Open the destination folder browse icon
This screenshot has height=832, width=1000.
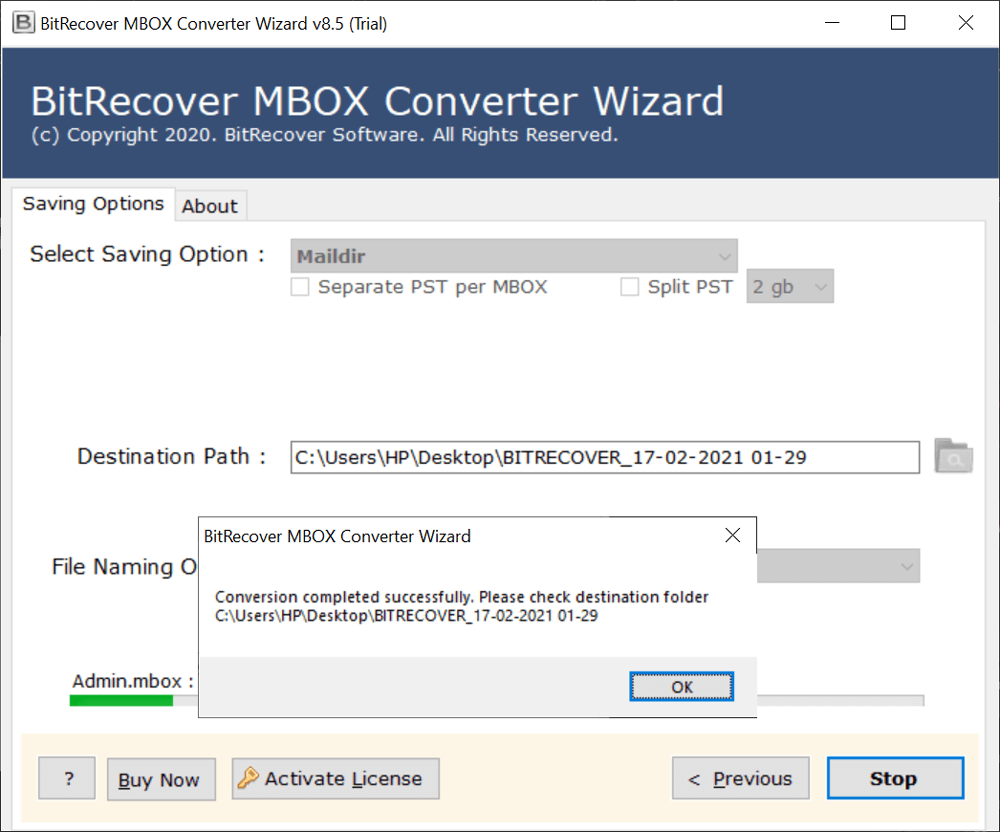[953, 456]
